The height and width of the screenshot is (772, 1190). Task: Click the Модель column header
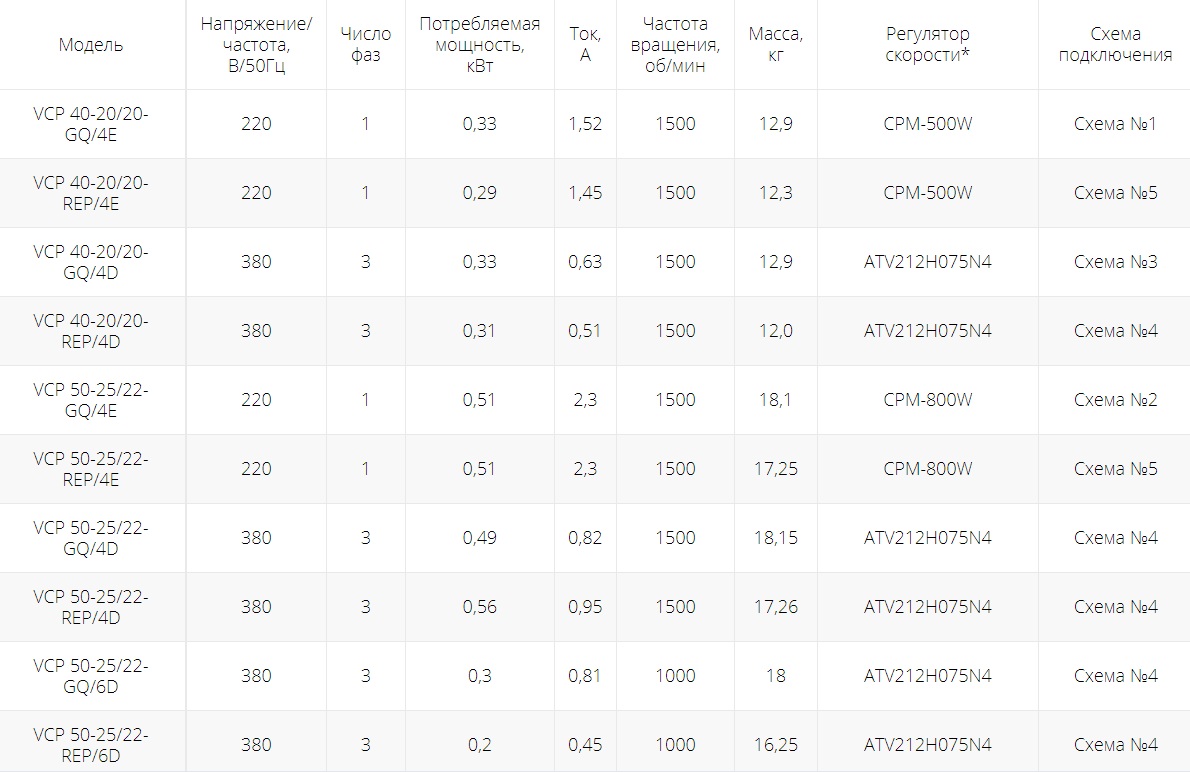click(90, 45)
